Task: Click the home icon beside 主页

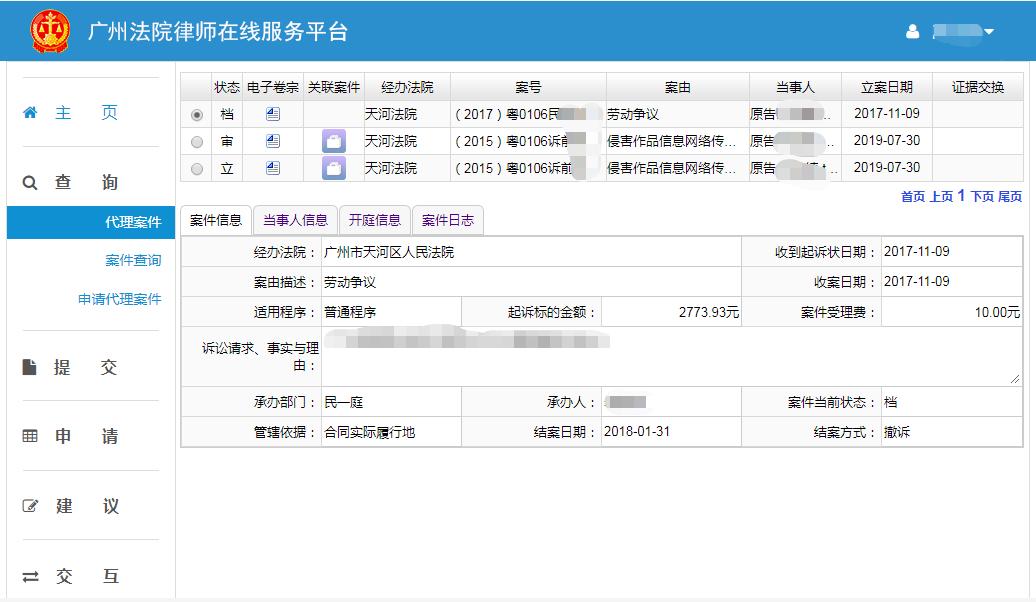Action: point(30,113)
